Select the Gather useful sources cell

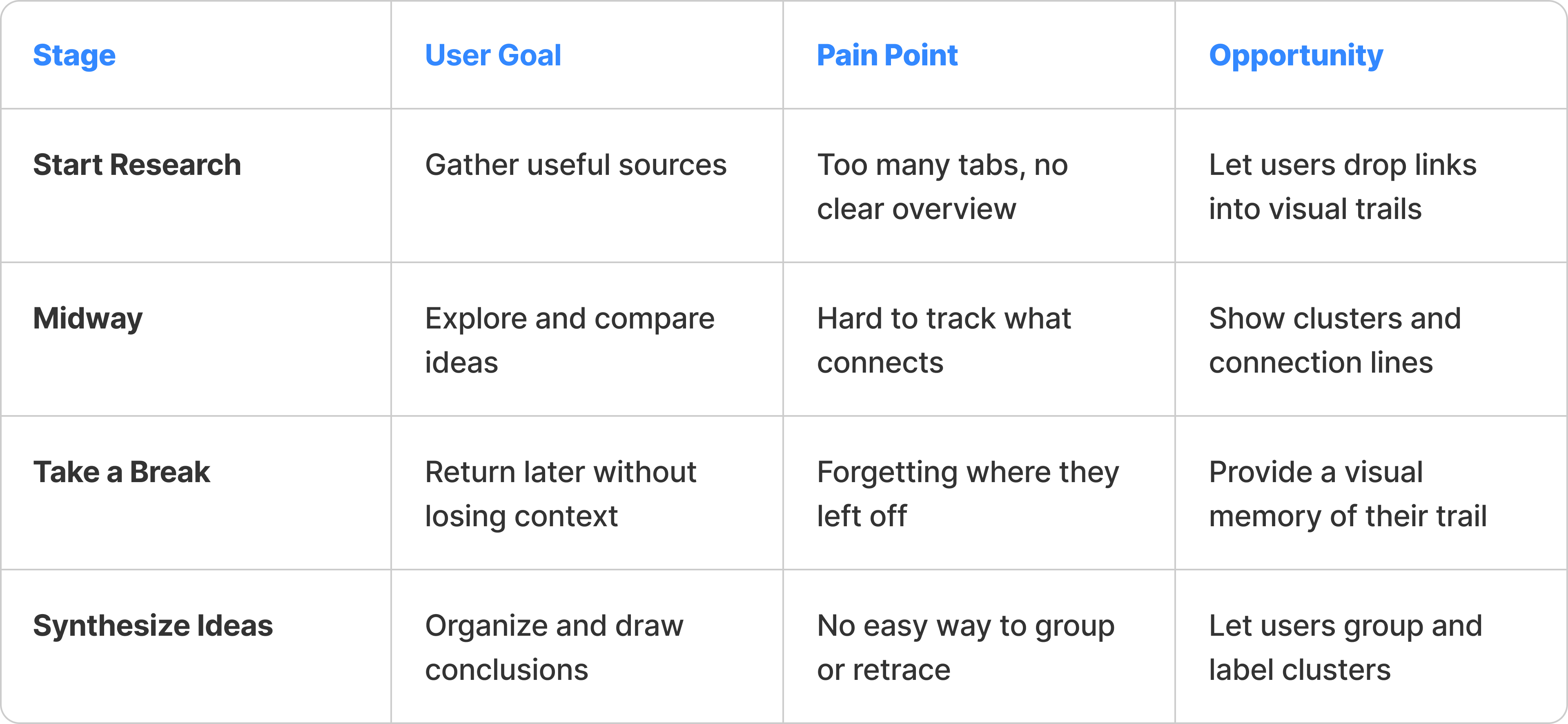point(575,165)
